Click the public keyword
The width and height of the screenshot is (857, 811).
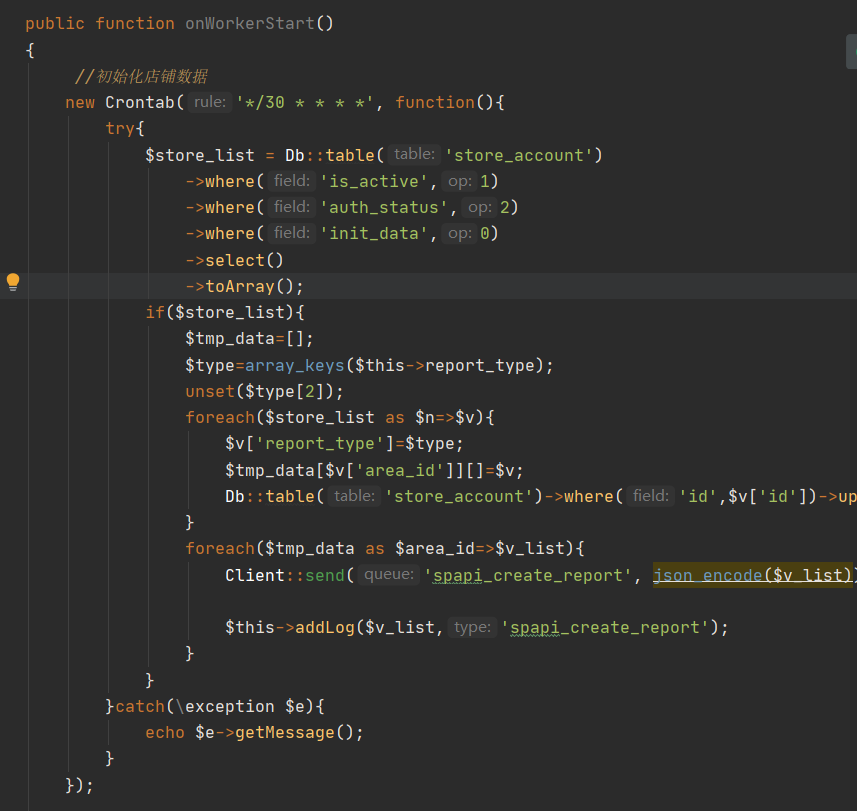tap(55, 23)
